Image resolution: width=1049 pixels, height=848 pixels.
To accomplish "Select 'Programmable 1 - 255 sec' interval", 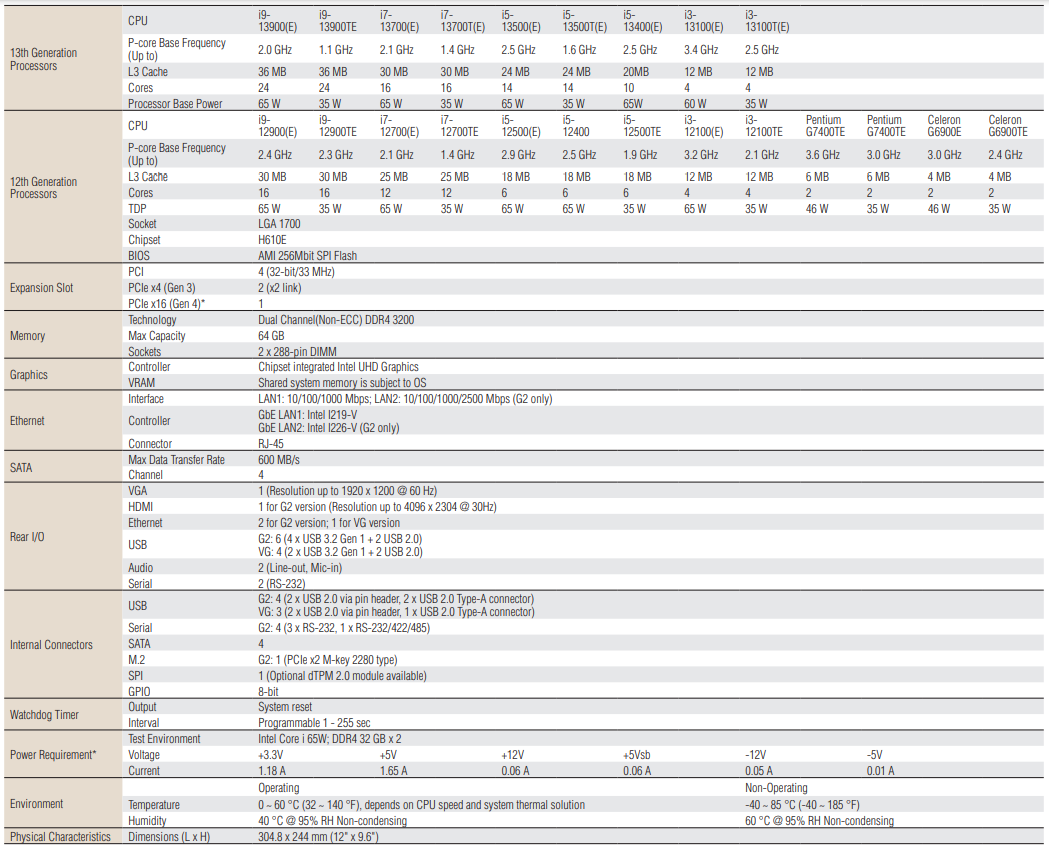I will [314, 723].
